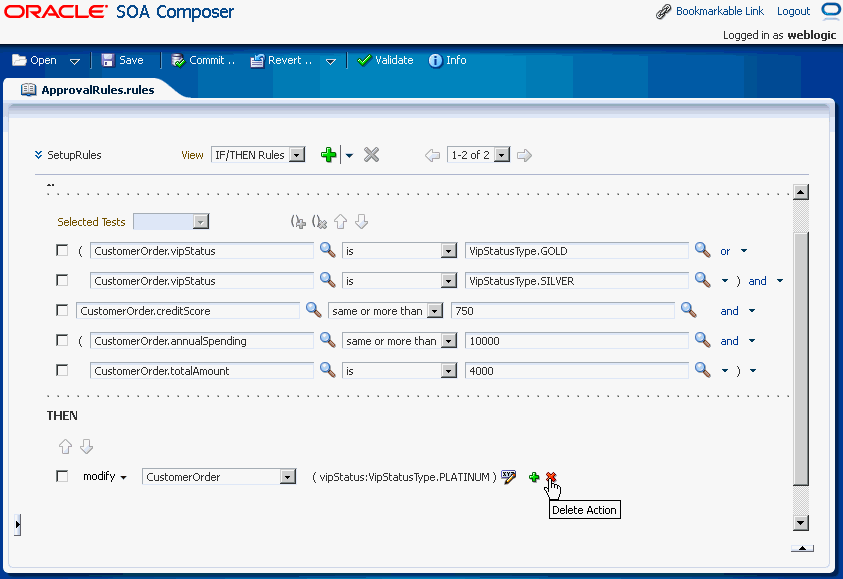Click the 4000 value field

click(x=577, y=371)
